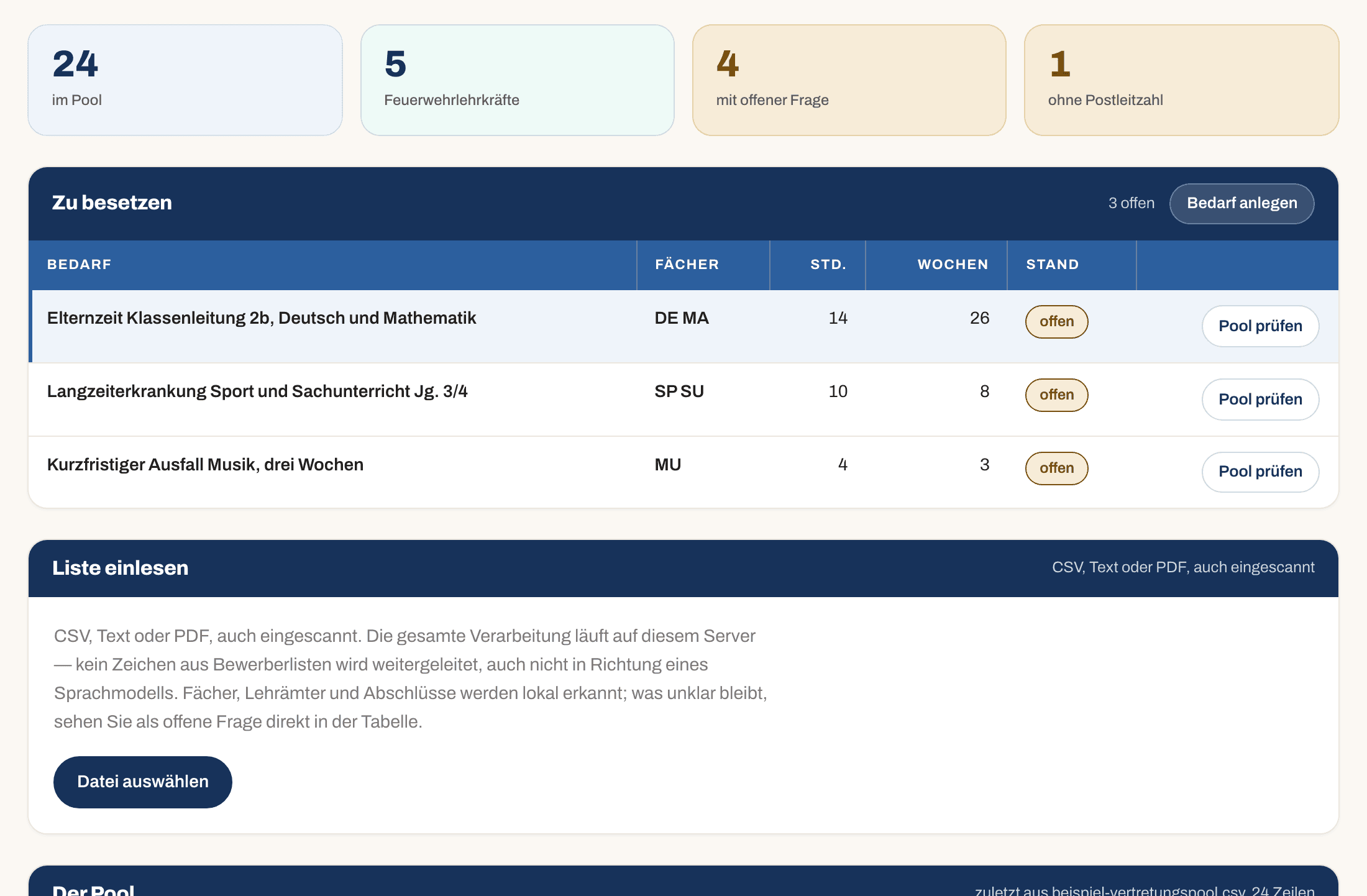Click the 10 hours value in Langzeiterkrankung row
The image size is (1367, 896).
click(838, 391)
